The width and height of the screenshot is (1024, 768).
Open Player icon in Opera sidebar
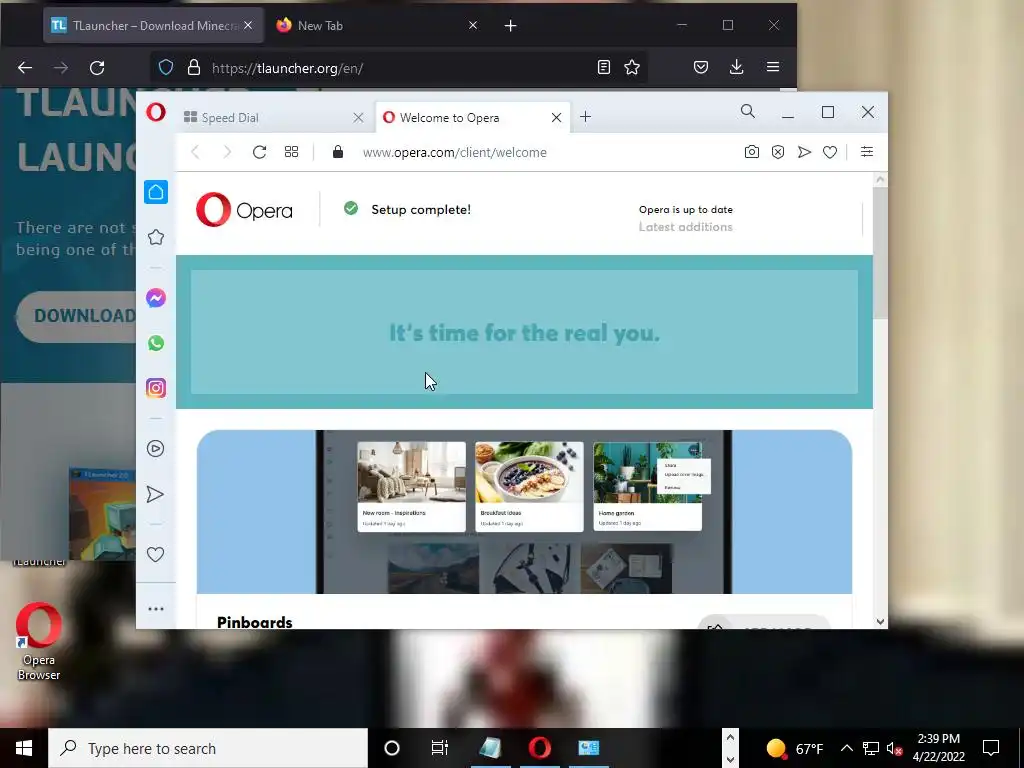tap(155, 449)
